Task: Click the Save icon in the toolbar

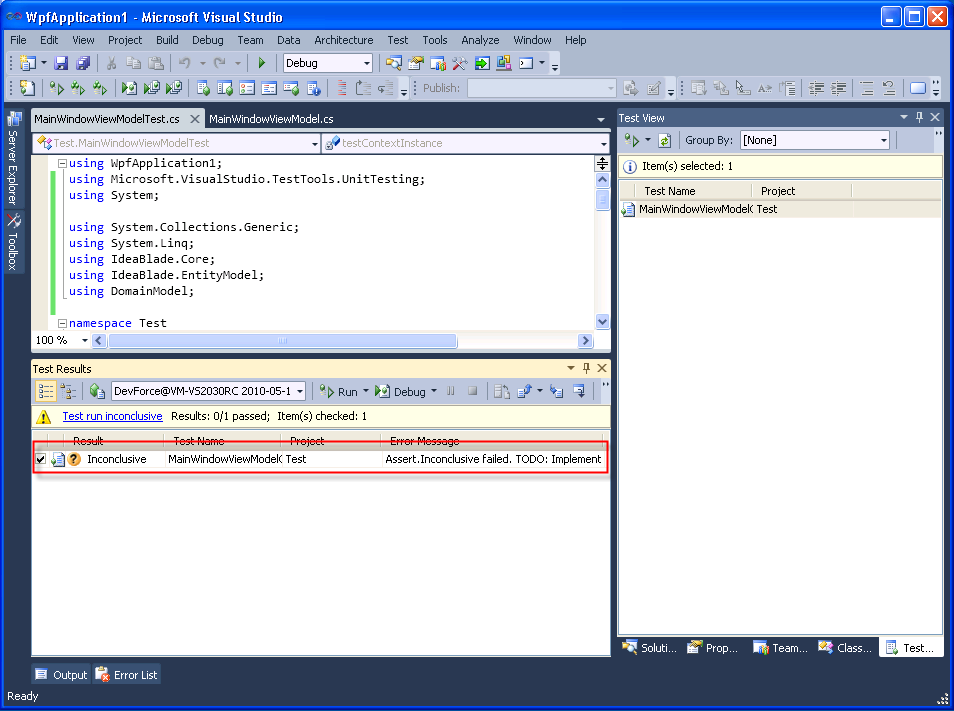Action: (x=61, y=63)
